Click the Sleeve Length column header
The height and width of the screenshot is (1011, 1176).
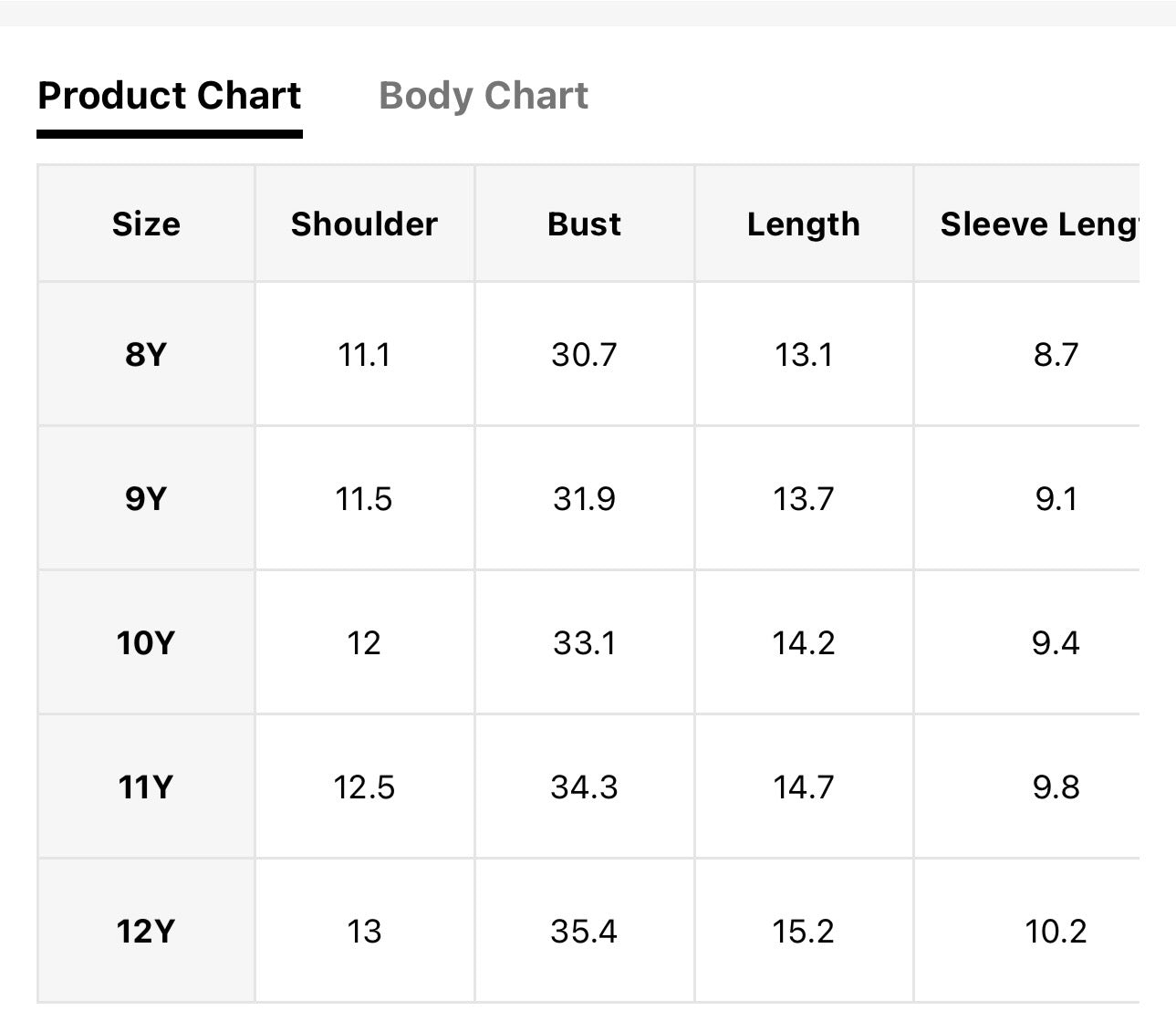click(x=1040, y=224)
